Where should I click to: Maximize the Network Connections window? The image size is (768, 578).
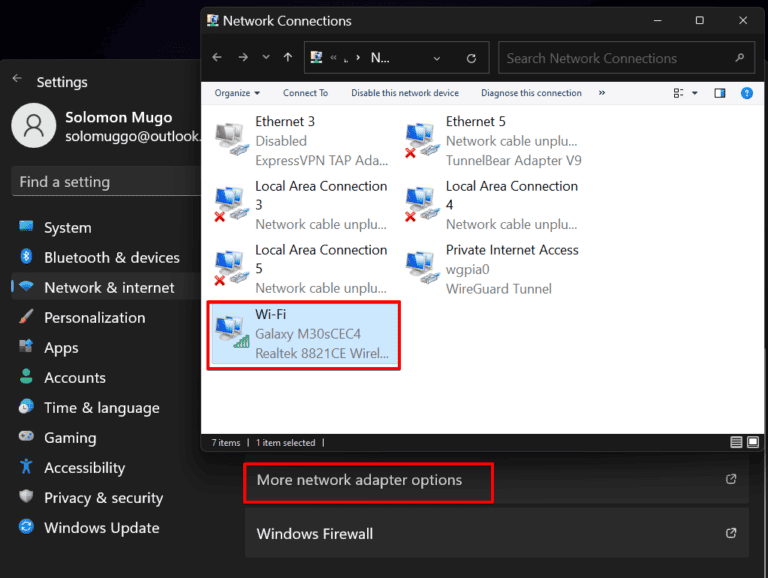(699, 21)
